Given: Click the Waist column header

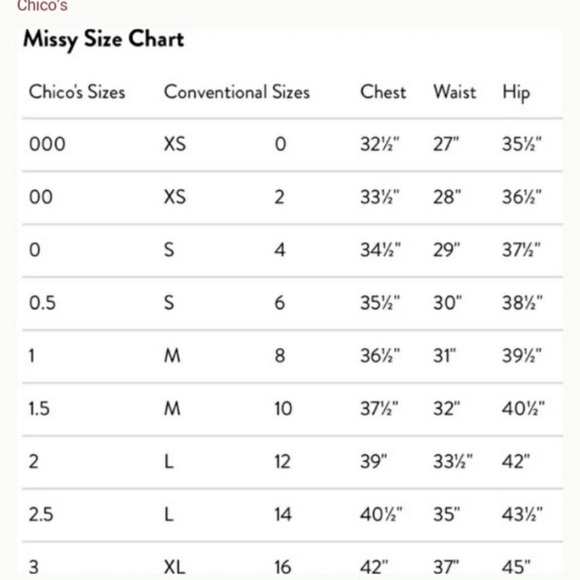Looking at the screenshot, I should coord(455,92).
